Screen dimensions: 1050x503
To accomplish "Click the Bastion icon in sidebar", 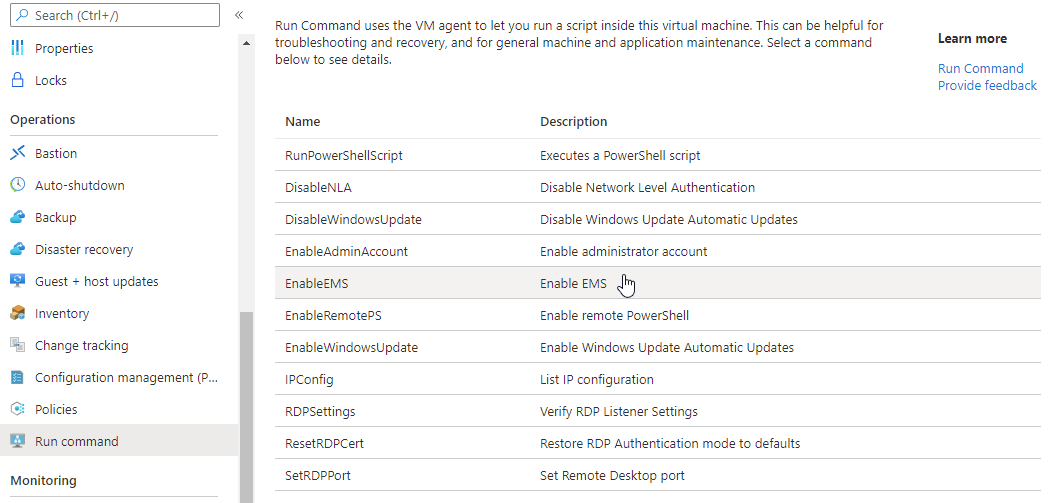I will click(x=17, y=153).
